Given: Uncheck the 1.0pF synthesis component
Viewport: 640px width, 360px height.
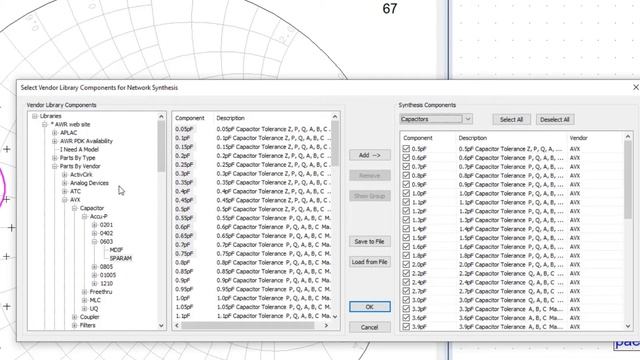Looking at the screenshot, I should point(406,193).
